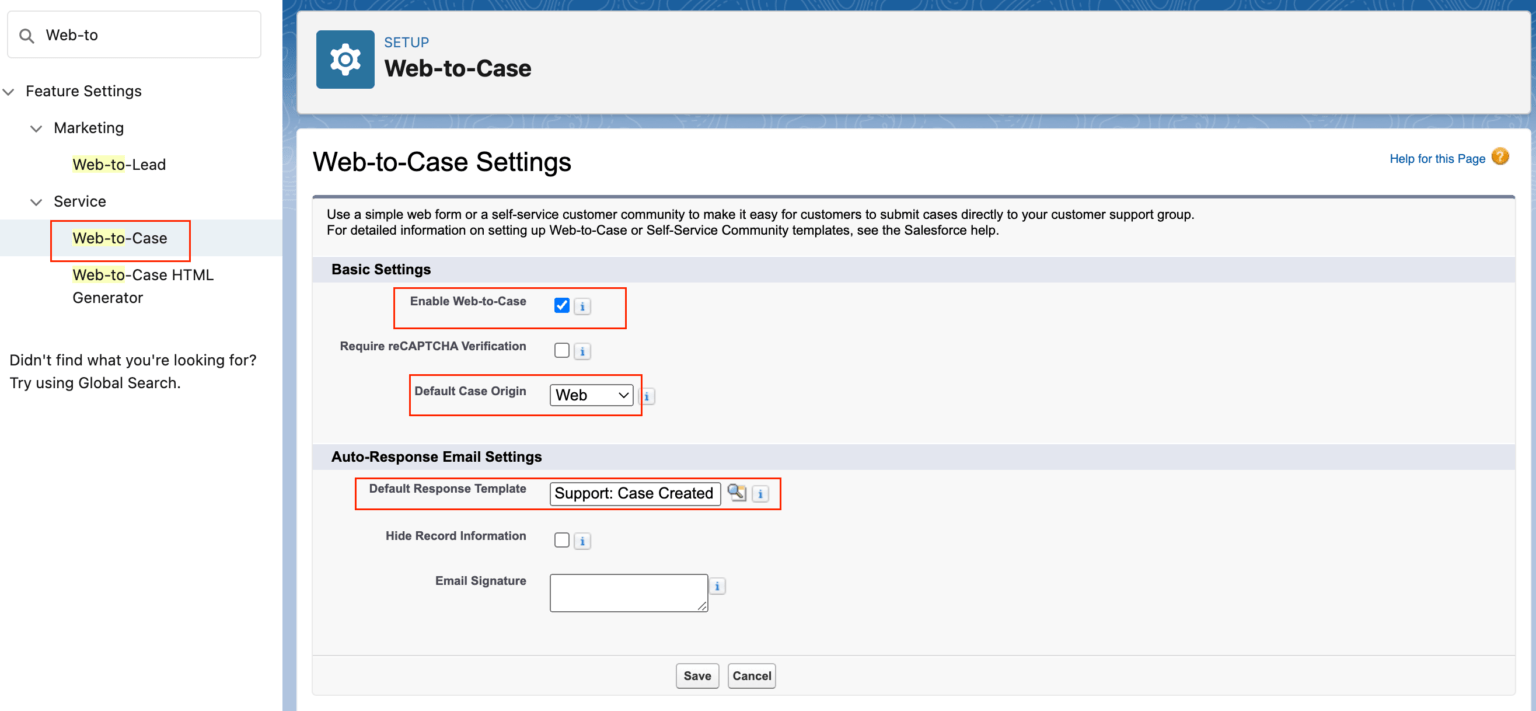Click the info icon next to Require reCAPTCHA Verification
The width and height of the screenshot is (1536, 711).
coord(582,350)
